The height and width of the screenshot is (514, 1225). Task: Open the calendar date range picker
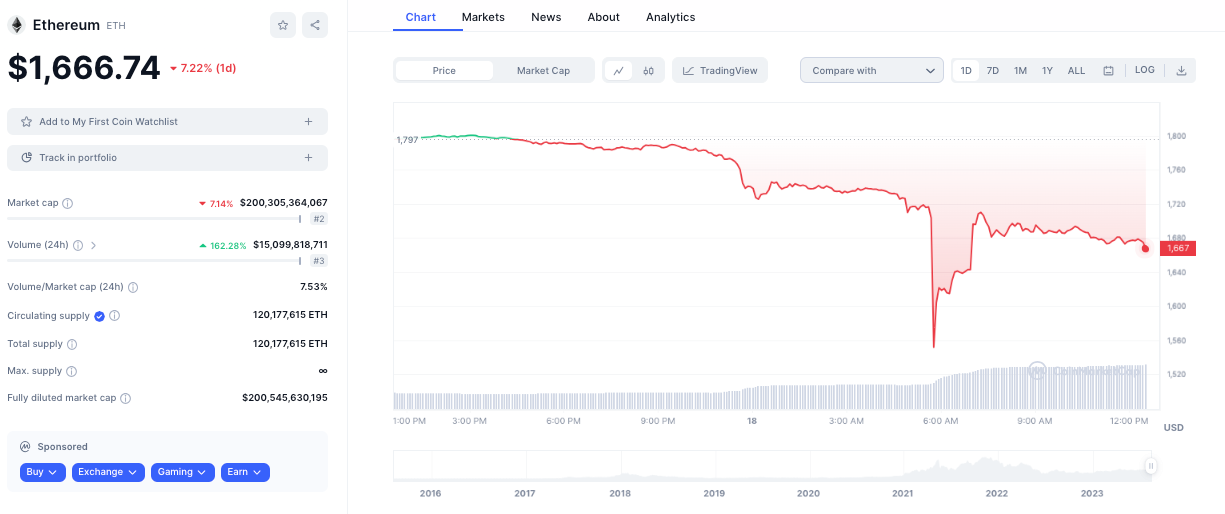click(1109, 71)
